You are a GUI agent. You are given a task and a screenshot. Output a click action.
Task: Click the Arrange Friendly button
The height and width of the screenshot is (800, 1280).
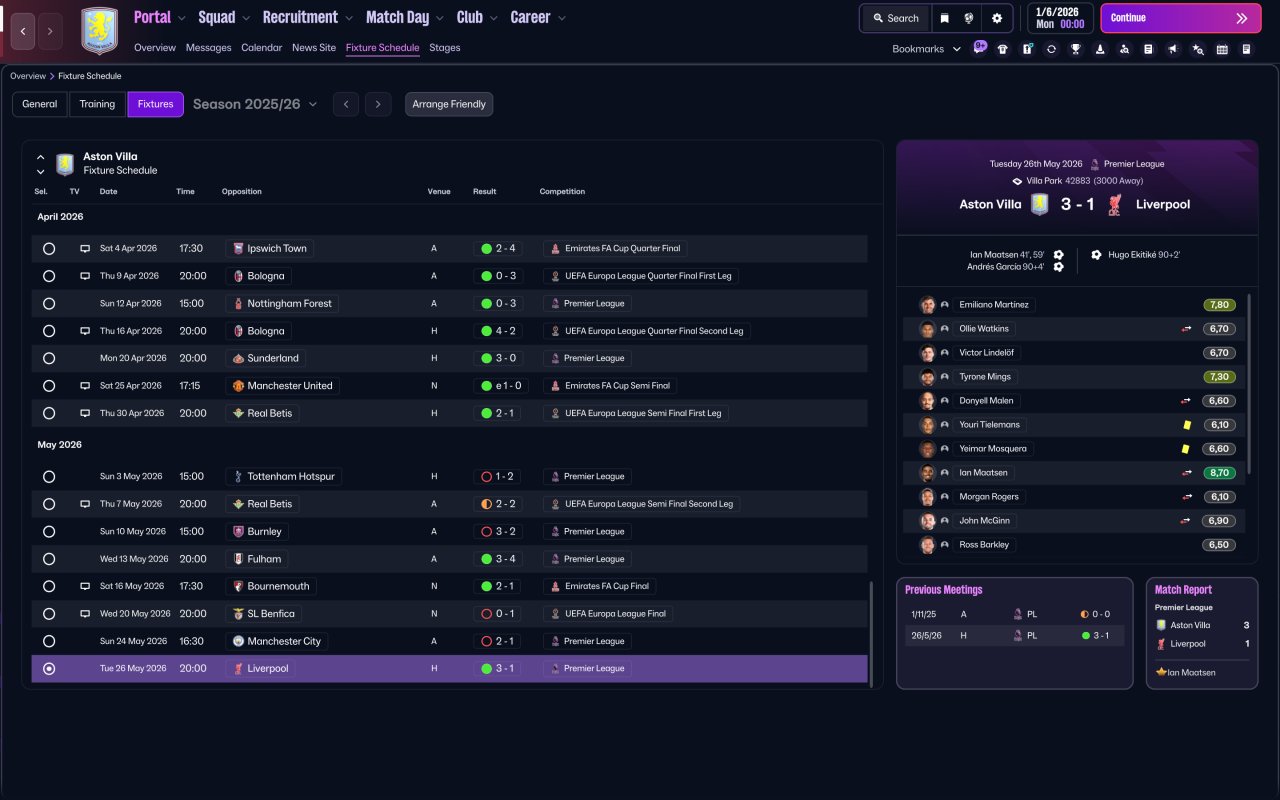(x=449, y=104)
